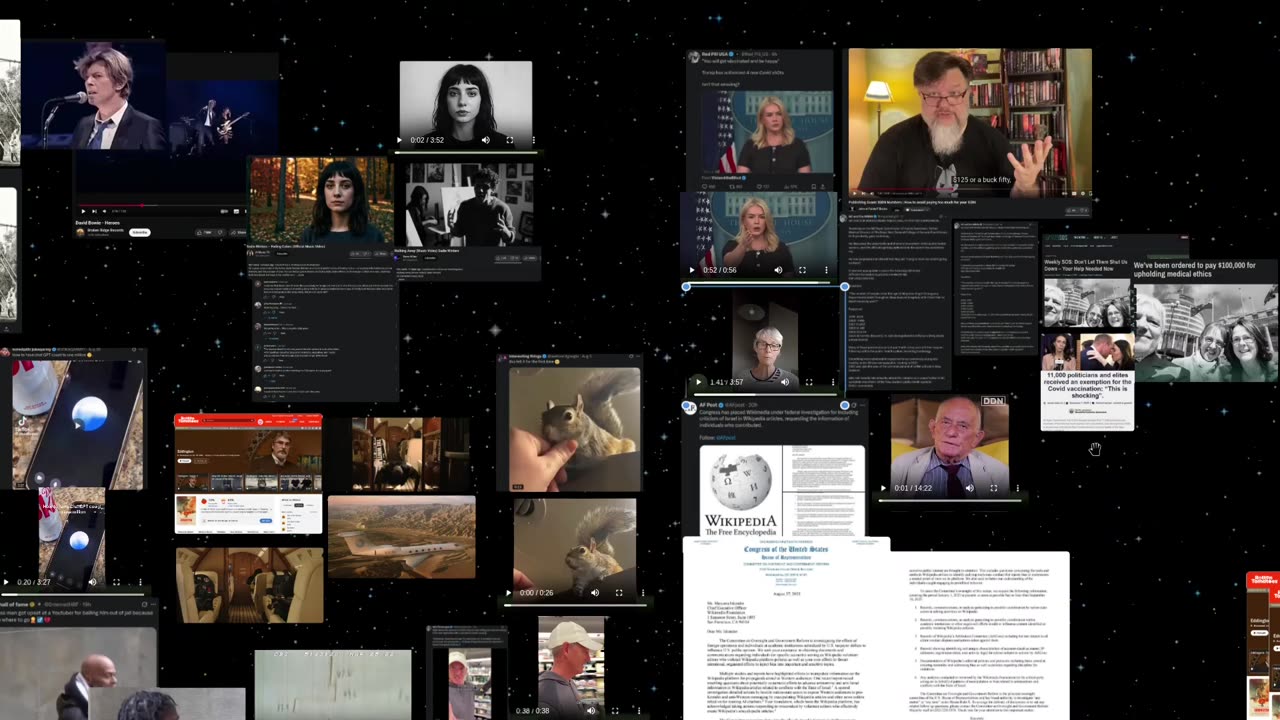The image size is (1280, 720).
Task: Enter fullscreen on the 1:41 / 3:57 video
Action: [809, 382]
